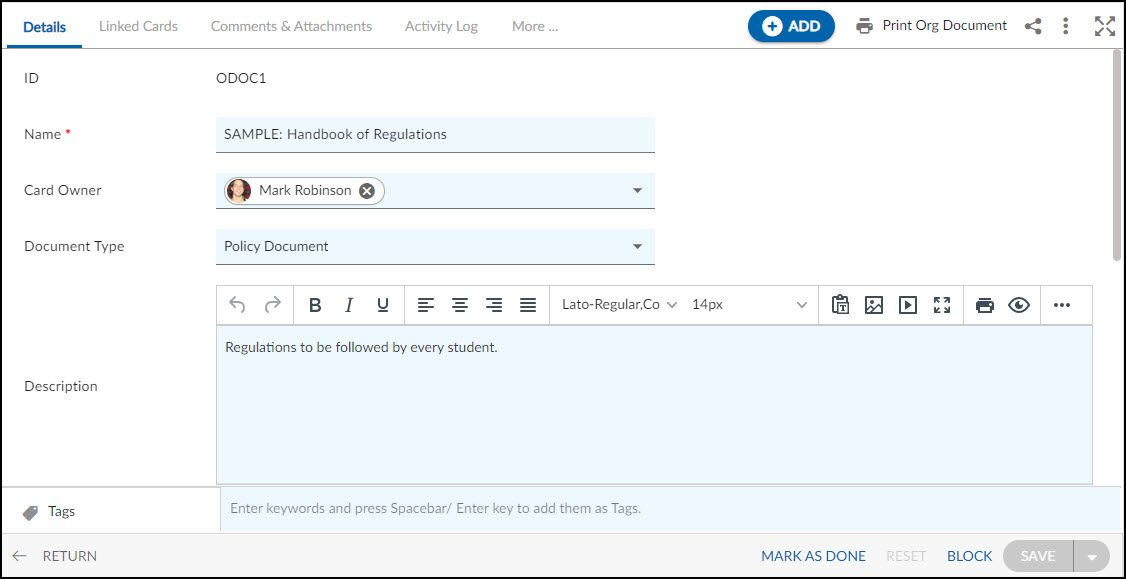The width and height of the screenshot is (1126, 579).
Task: Click the undo arrow in editor toolbar
Action: pos(237,305)
